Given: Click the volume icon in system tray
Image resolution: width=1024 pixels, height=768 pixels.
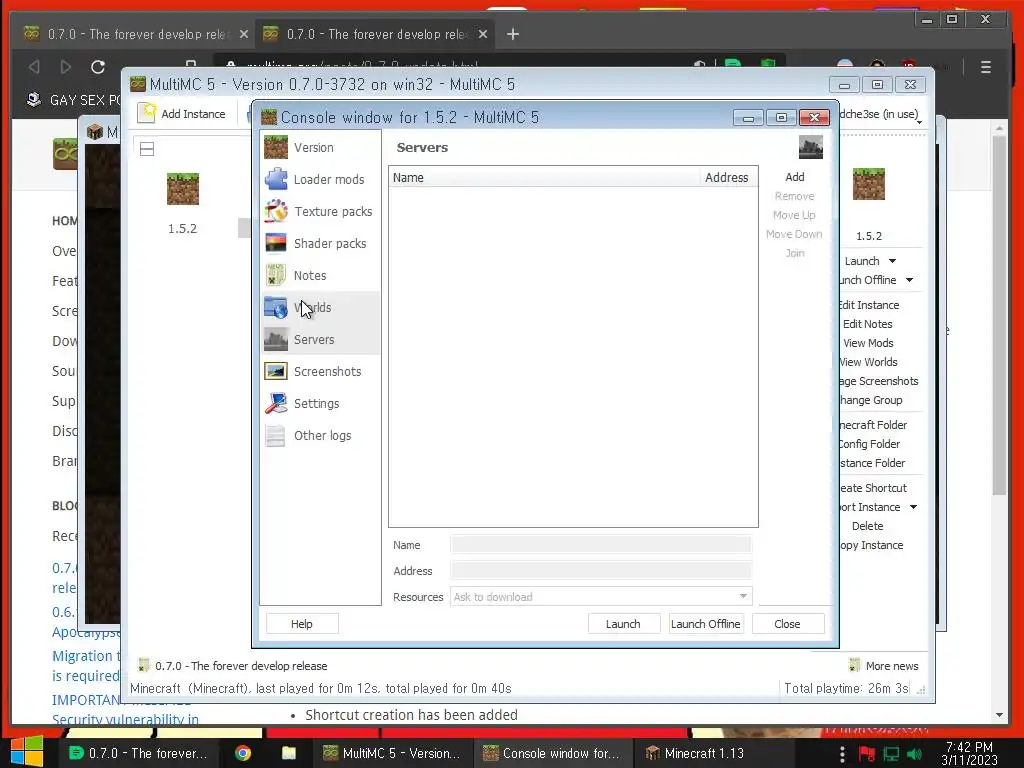Looking at the screenshot, I should pyautogui.click(x=914, y=754).
